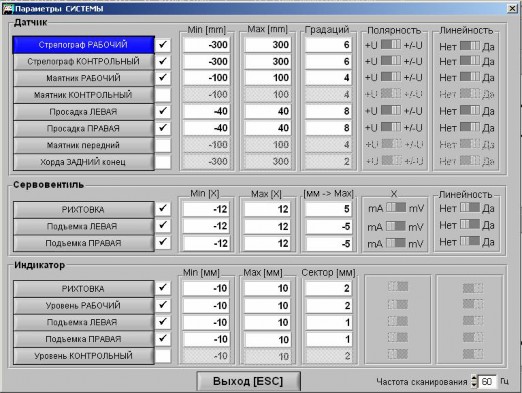522x393 pixels.
Task: Enable the Маятник КОНТРОЛЬНЫЙ checkbox
Action: click(163, 95)
